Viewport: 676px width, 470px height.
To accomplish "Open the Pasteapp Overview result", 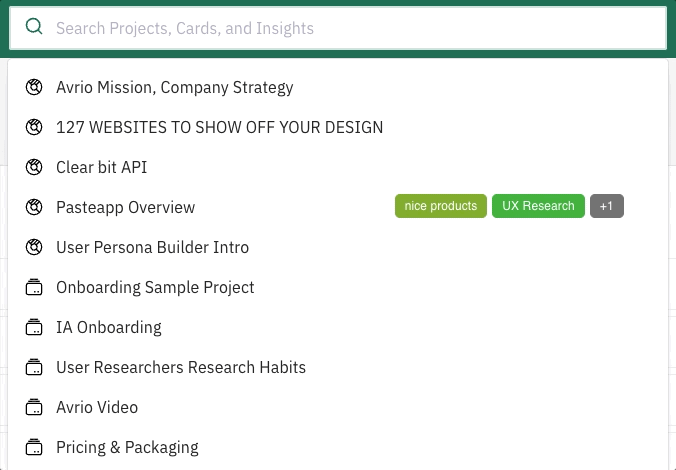I will point(338,207).
